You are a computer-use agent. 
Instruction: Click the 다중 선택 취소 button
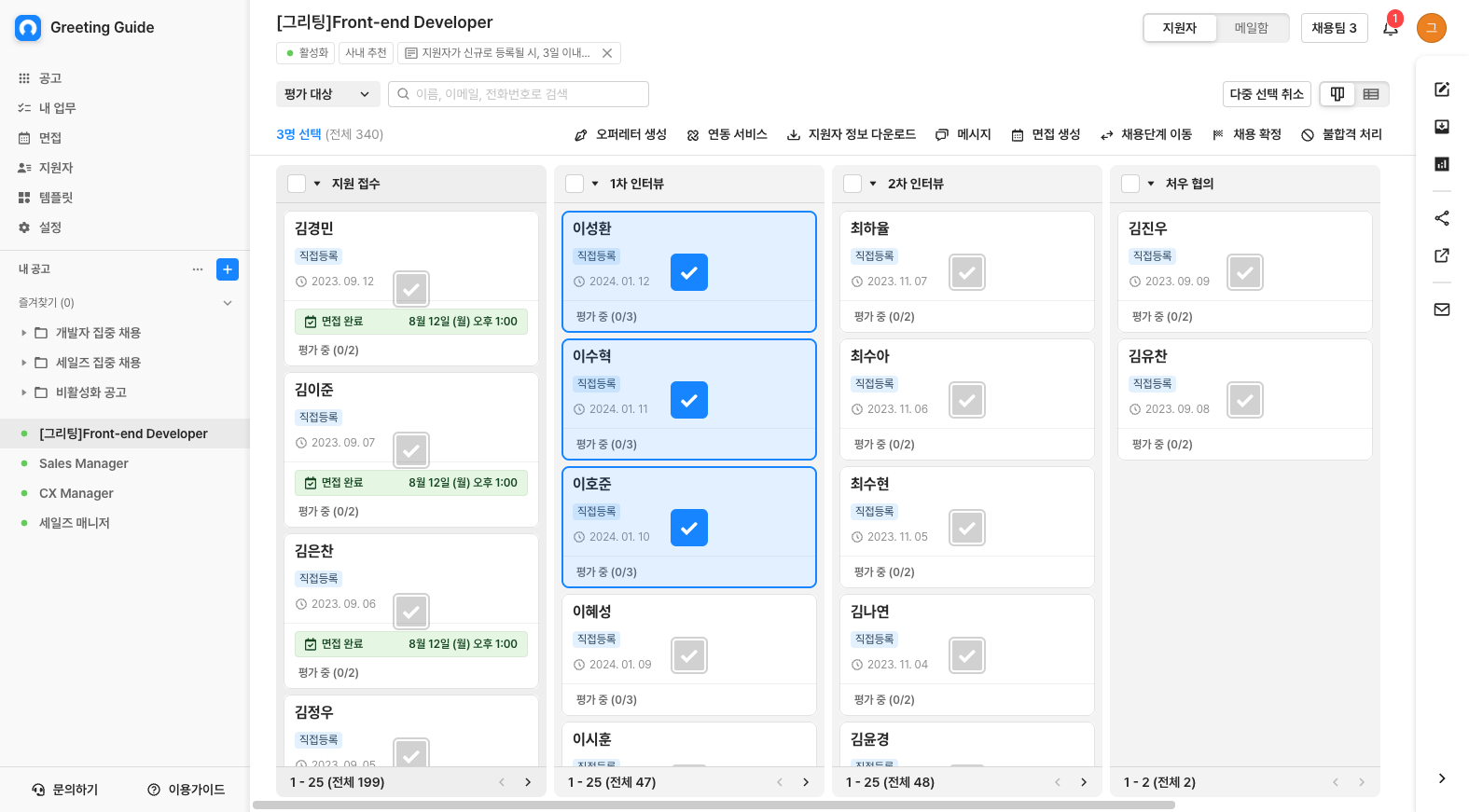point(1267,94)
